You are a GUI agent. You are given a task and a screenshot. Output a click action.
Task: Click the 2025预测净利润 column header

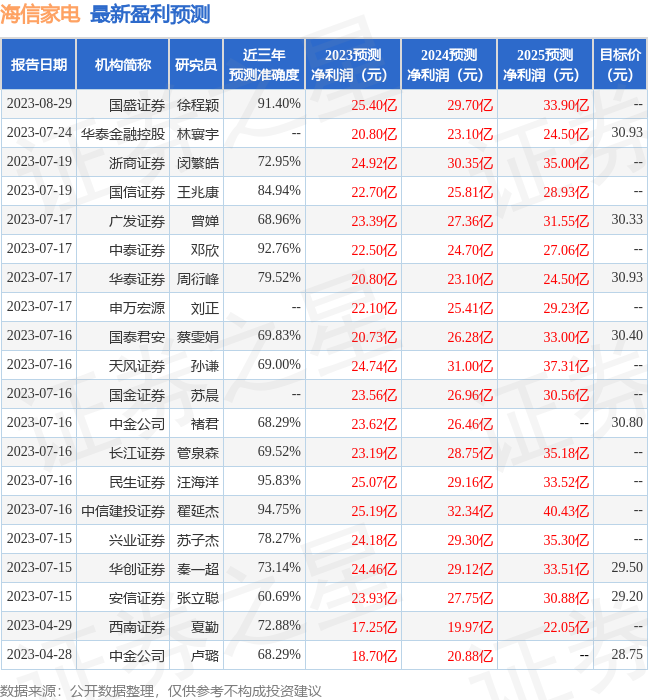545,65
